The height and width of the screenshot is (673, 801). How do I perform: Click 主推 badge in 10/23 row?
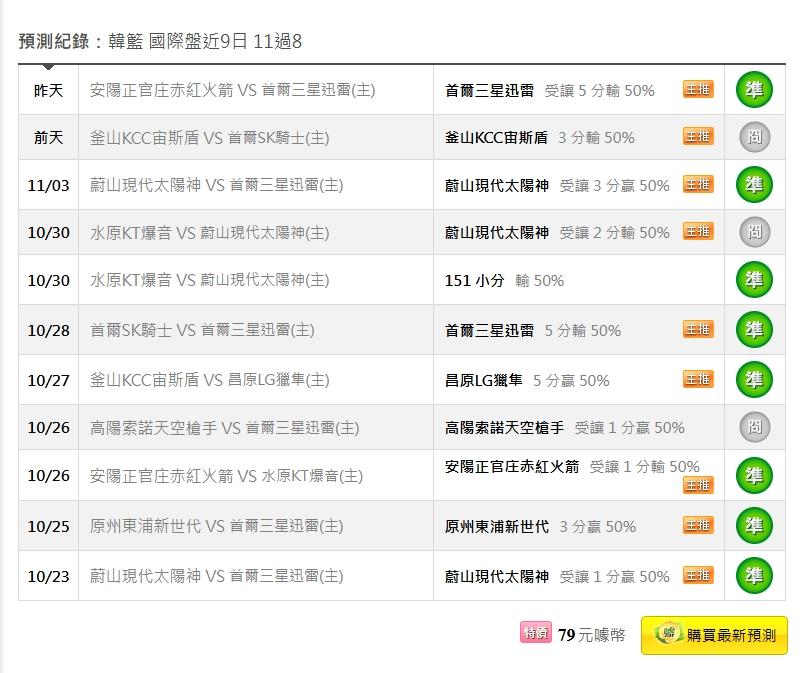[x=698, y=575]
